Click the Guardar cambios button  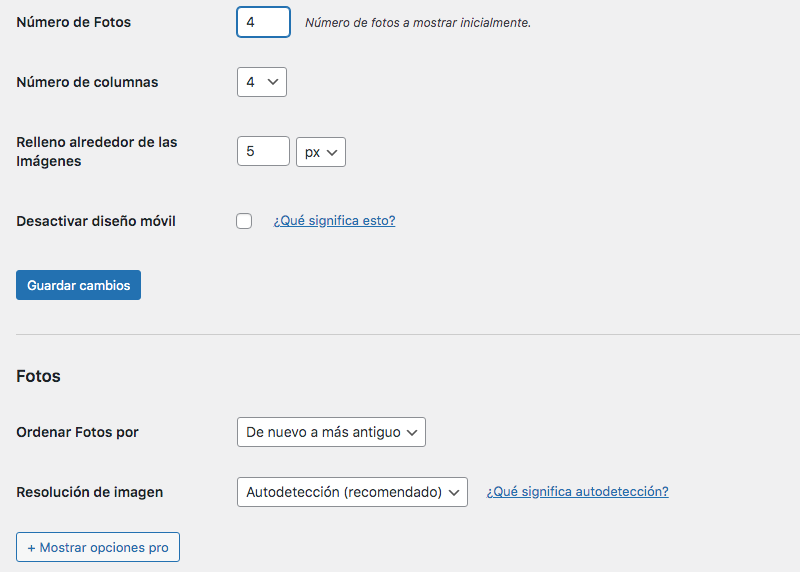coord(79,285)
